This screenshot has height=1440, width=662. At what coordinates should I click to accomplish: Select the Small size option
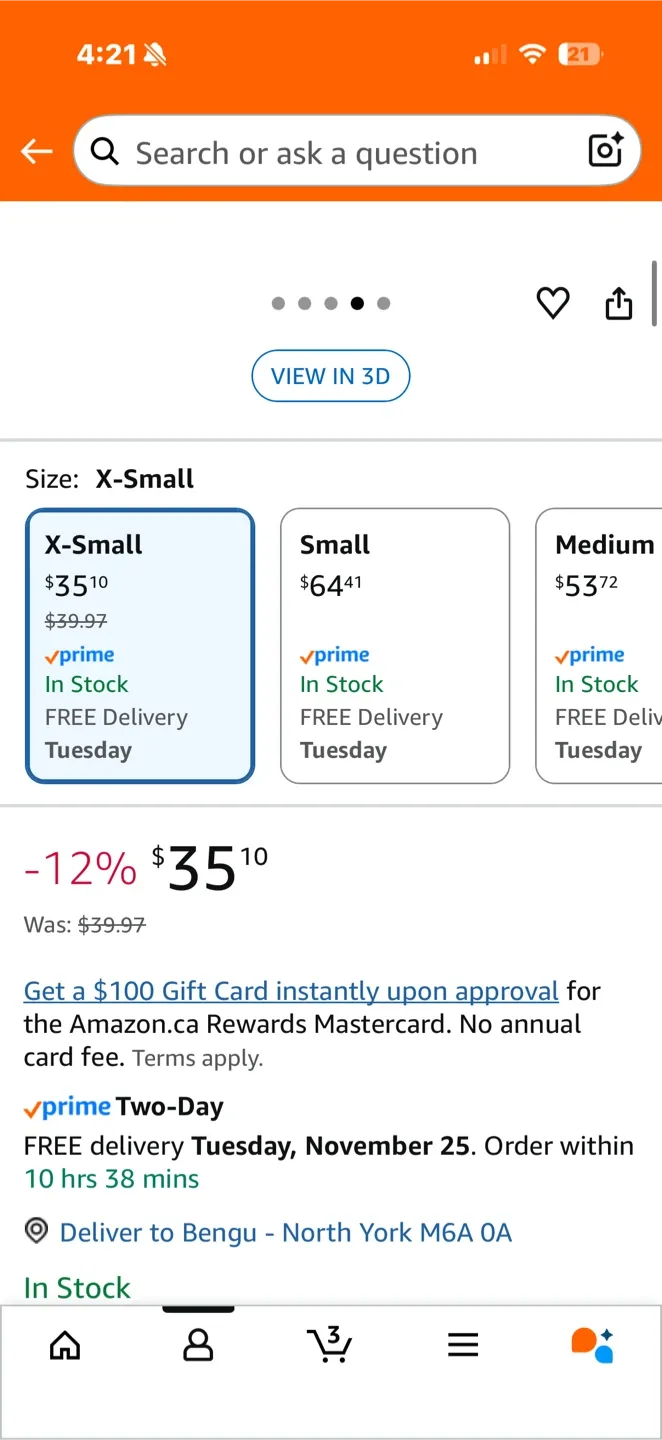pyautogui.click(x=395, y=645)
